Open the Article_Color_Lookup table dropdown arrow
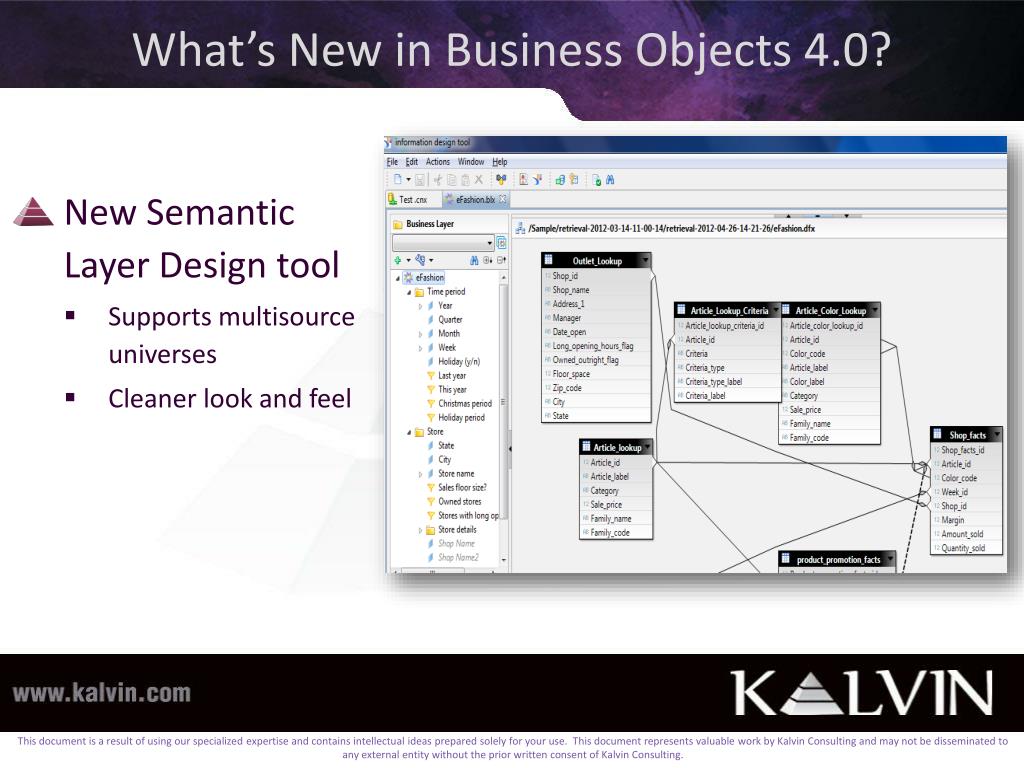Viewport: 1024px width, 768px height. 874,310
